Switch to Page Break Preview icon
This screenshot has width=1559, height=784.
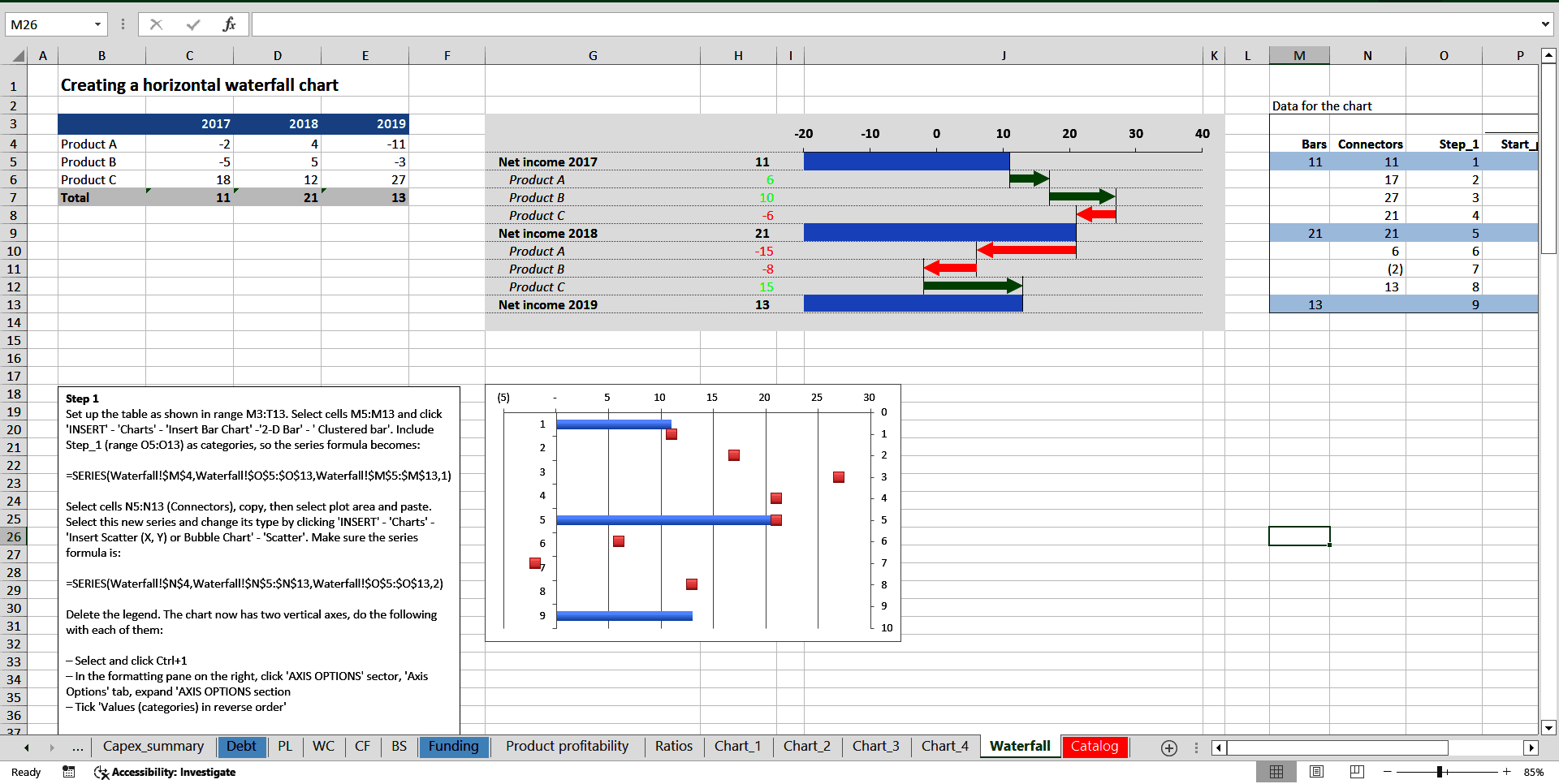1357,772
